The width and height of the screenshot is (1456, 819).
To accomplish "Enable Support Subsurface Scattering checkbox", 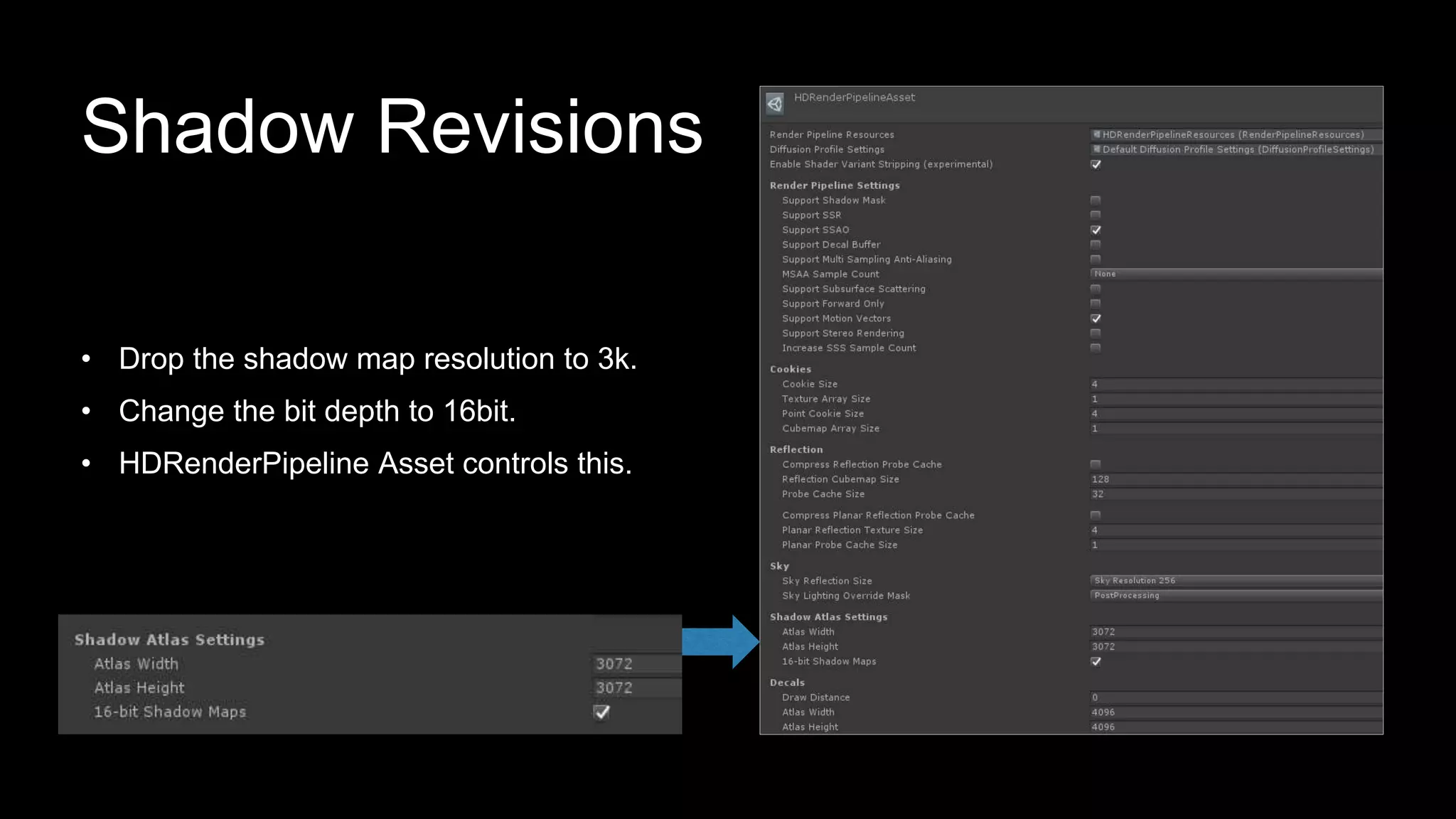I will [x=1096, y=289].
